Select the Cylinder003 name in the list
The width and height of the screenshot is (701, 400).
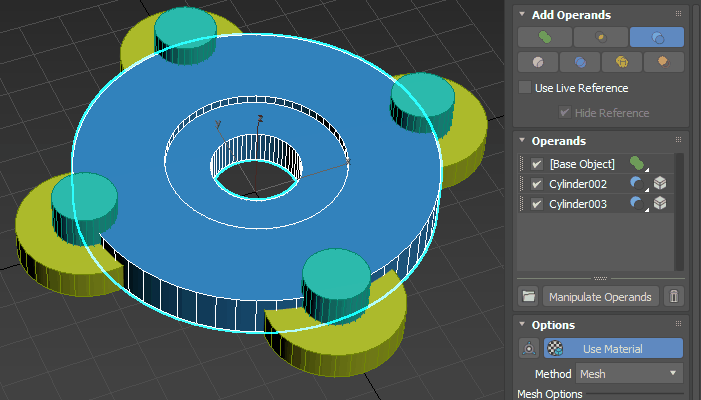pyautogui.click(x=578, y=204)
